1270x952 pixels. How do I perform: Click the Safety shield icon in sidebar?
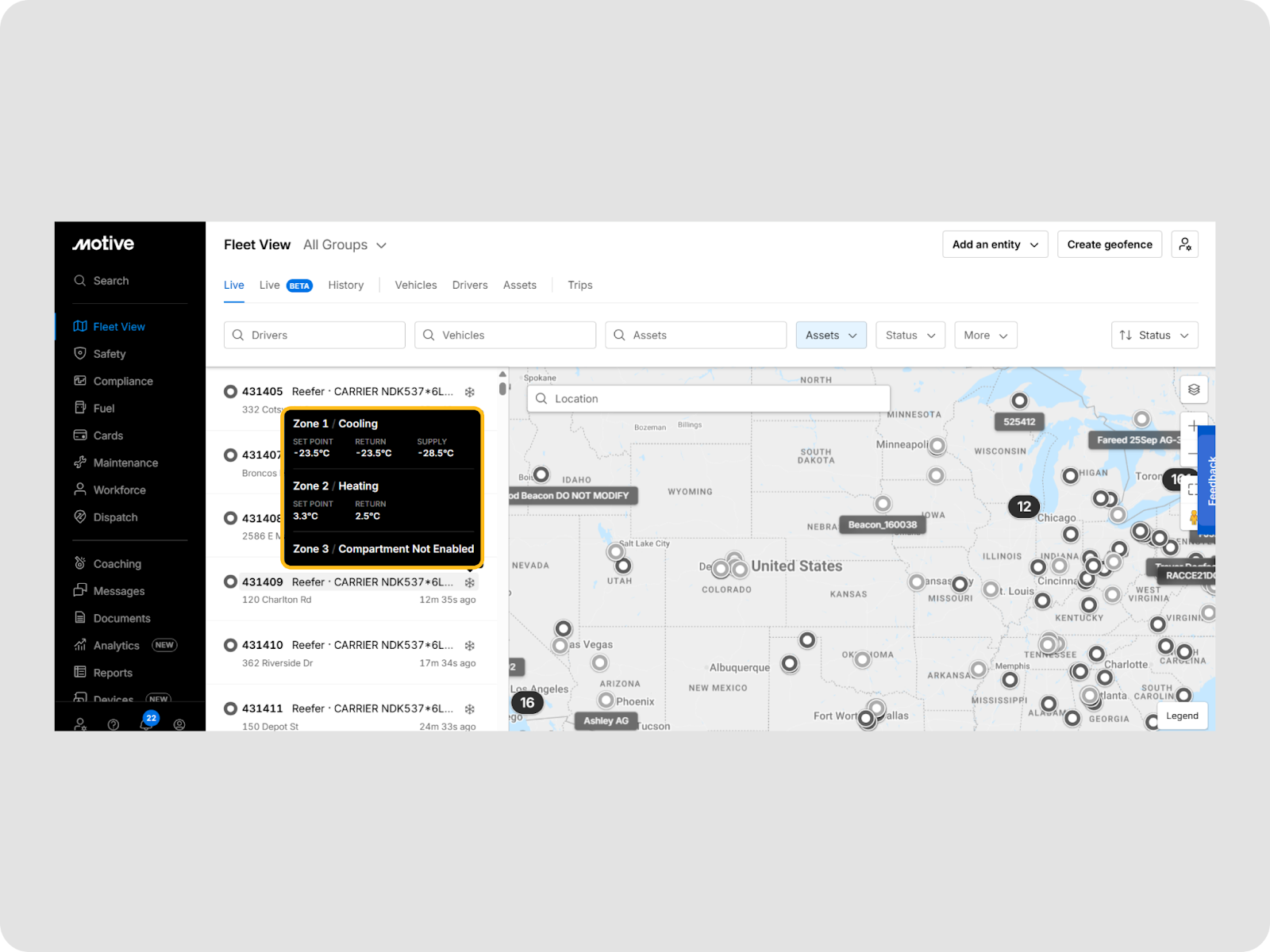pyautogui.click(x=79, y=354)
